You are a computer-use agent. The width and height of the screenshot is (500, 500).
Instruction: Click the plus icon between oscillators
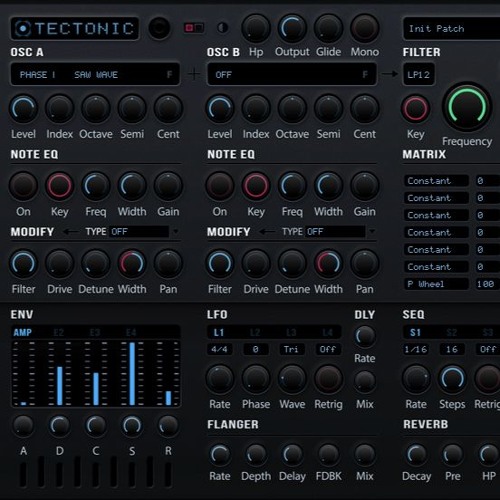194,74
